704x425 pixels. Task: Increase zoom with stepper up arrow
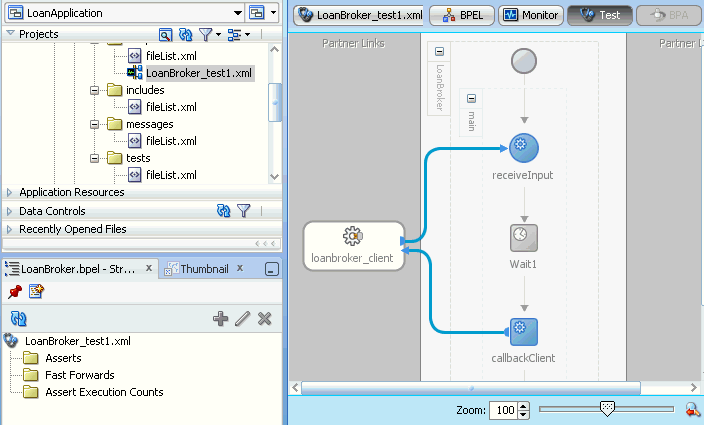(x=524, y=406)
